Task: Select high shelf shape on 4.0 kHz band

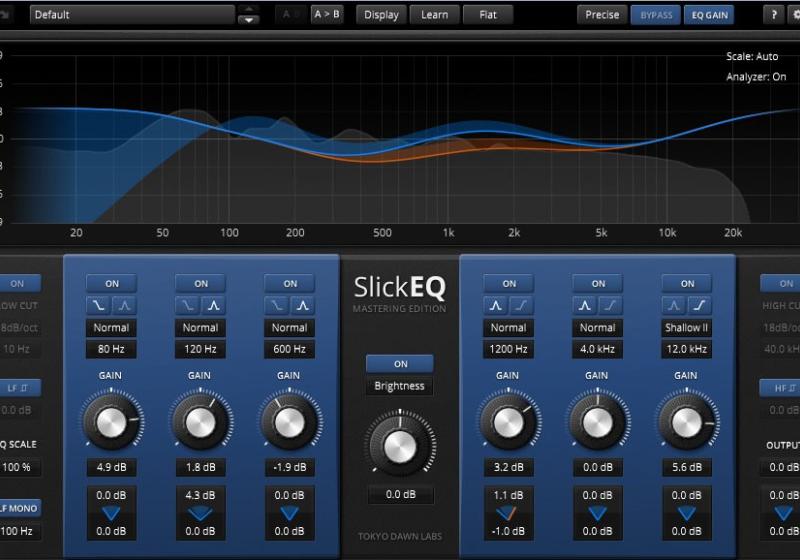Action: (x=610, y=305)
